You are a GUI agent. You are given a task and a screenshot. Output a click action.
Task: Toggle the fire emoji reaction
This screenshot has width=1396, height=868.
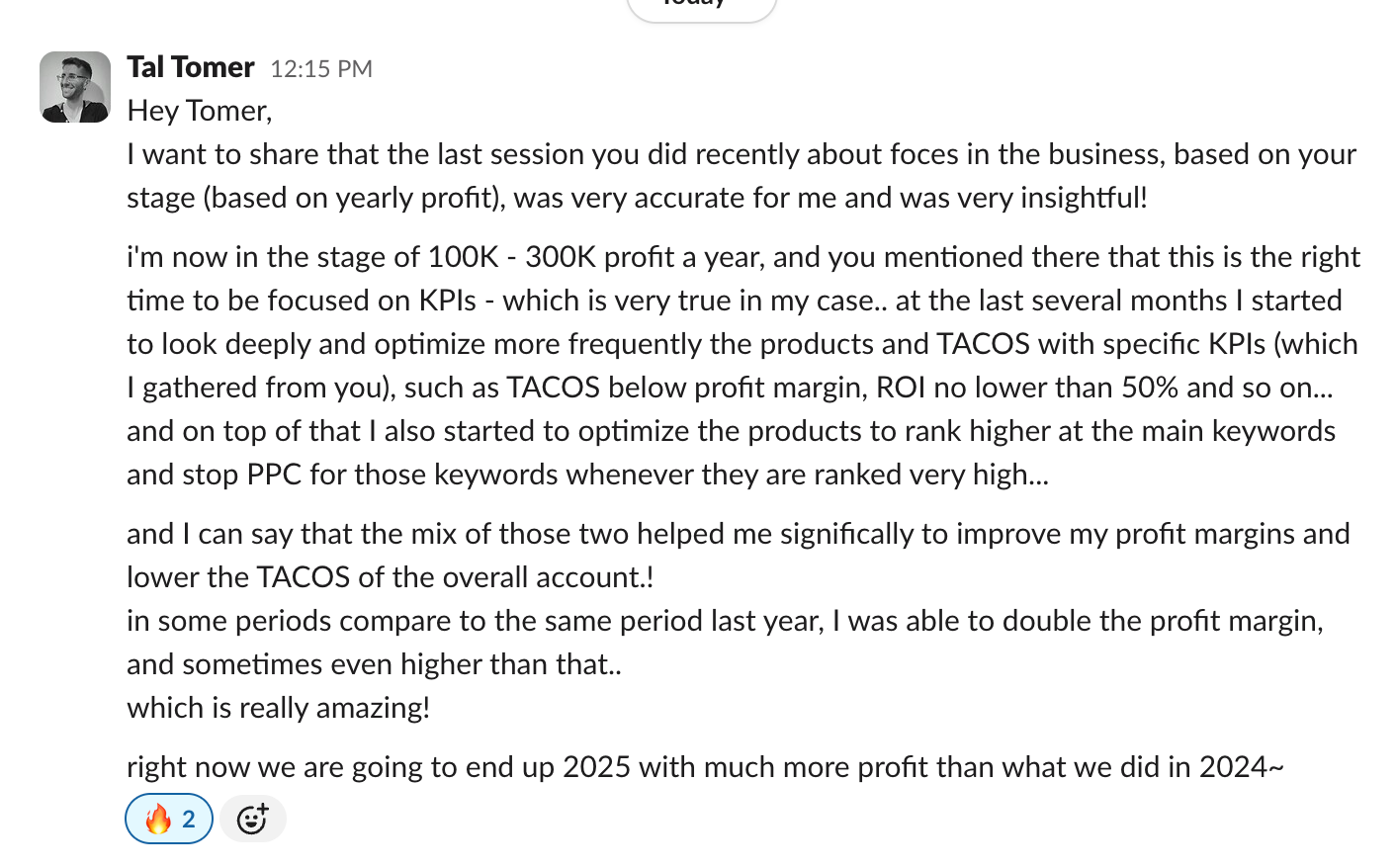click(169, 819)
